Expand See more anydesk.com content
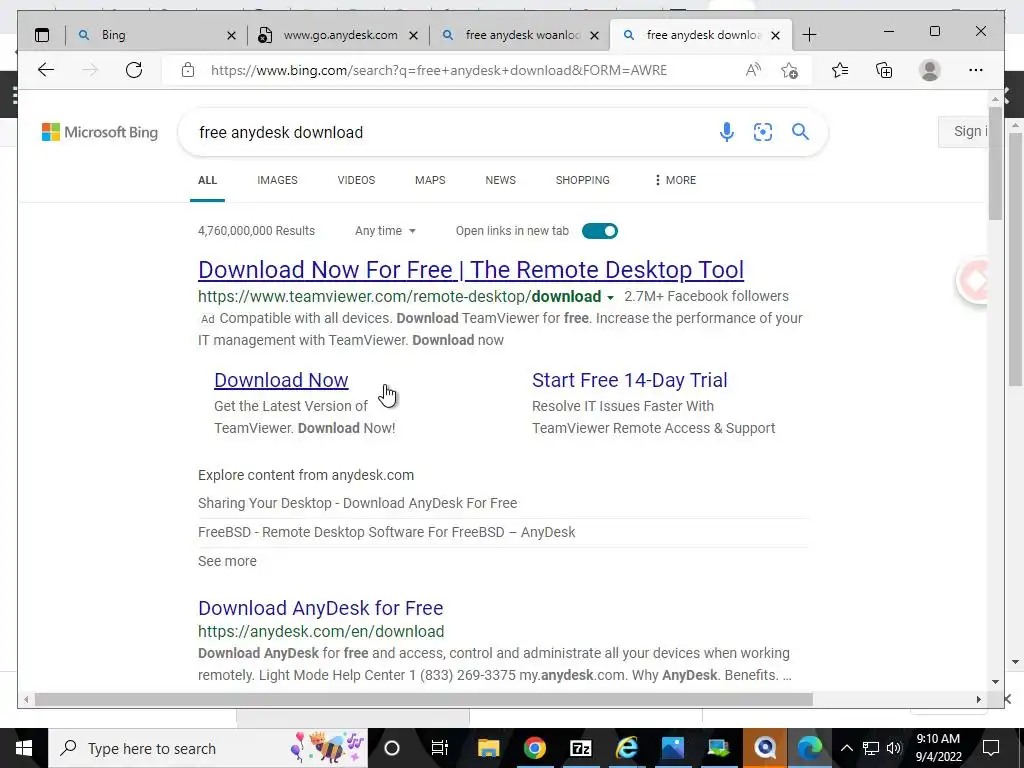 pyautogui.click(x=227, y=561)
